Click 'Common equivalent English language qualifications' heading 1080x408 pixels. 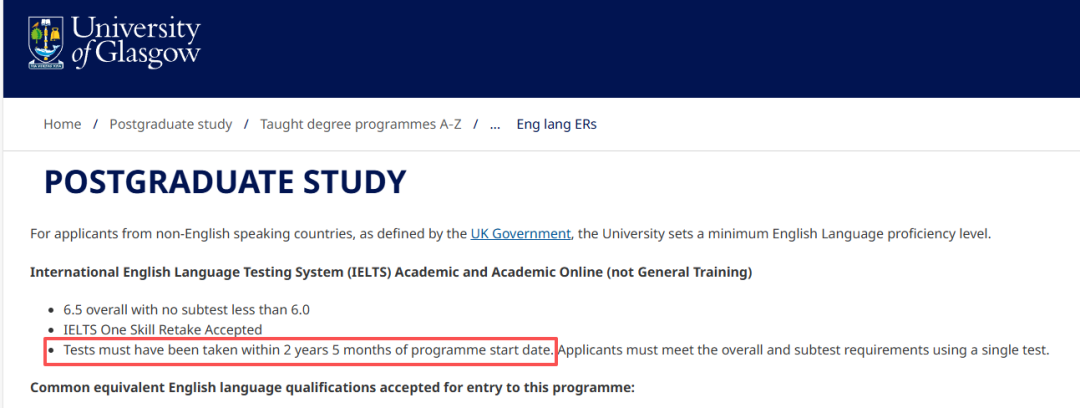tap(332, 387)
